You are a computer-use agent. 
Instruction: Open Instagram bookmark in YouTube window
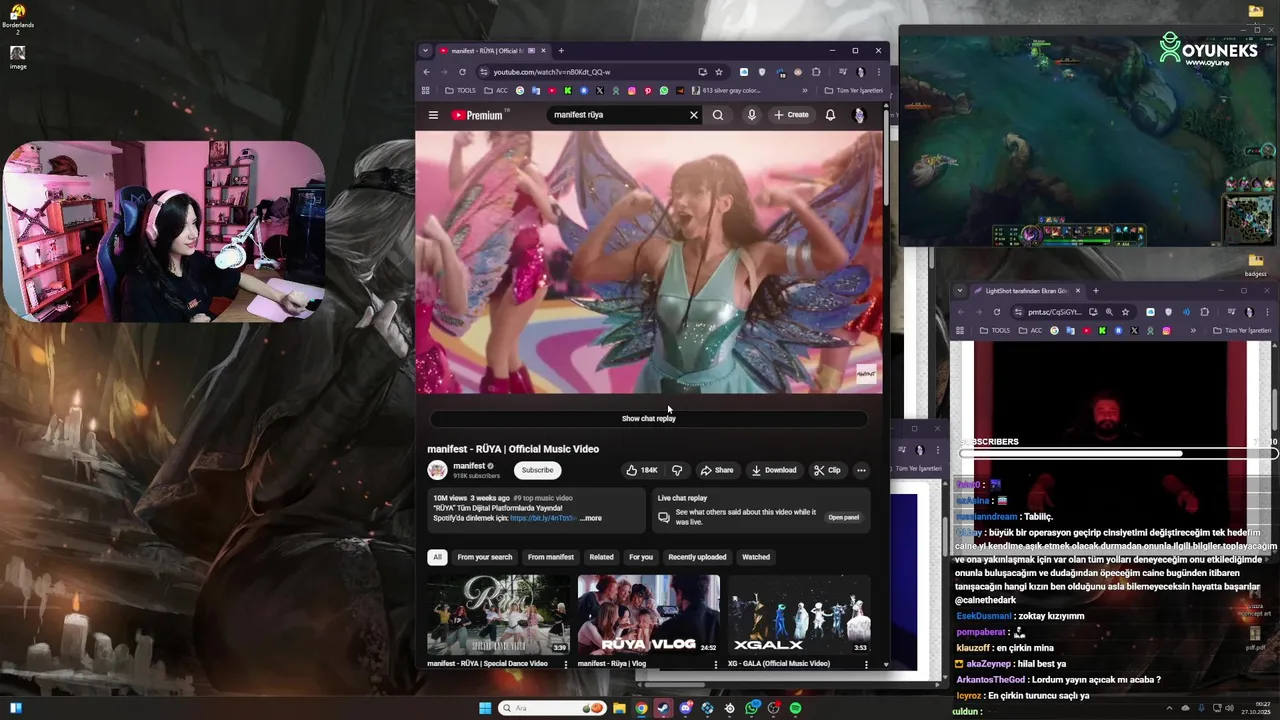[632, 91]
